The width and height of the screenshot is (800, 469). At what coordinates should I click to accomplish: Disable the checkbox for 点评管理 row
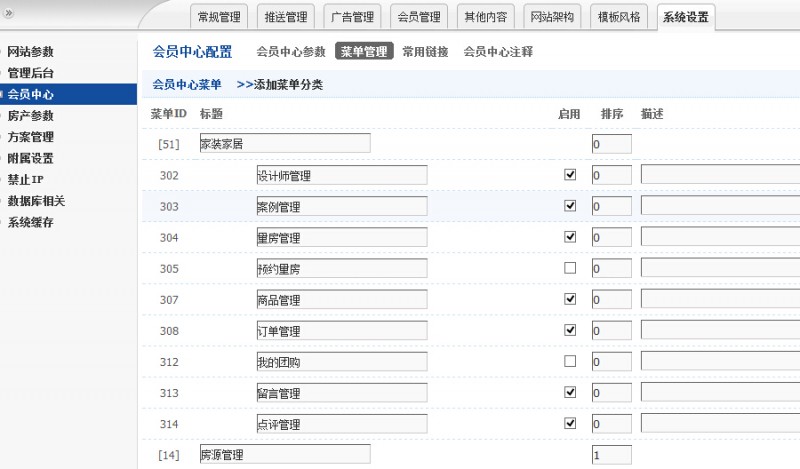pos(570,423)
